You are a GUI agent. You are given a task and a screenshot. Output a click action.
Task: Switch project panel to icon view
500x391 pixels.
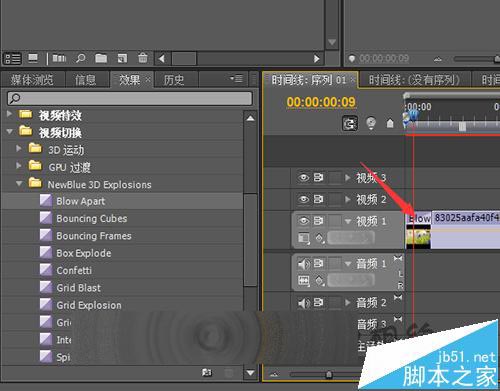click(33, 59)
